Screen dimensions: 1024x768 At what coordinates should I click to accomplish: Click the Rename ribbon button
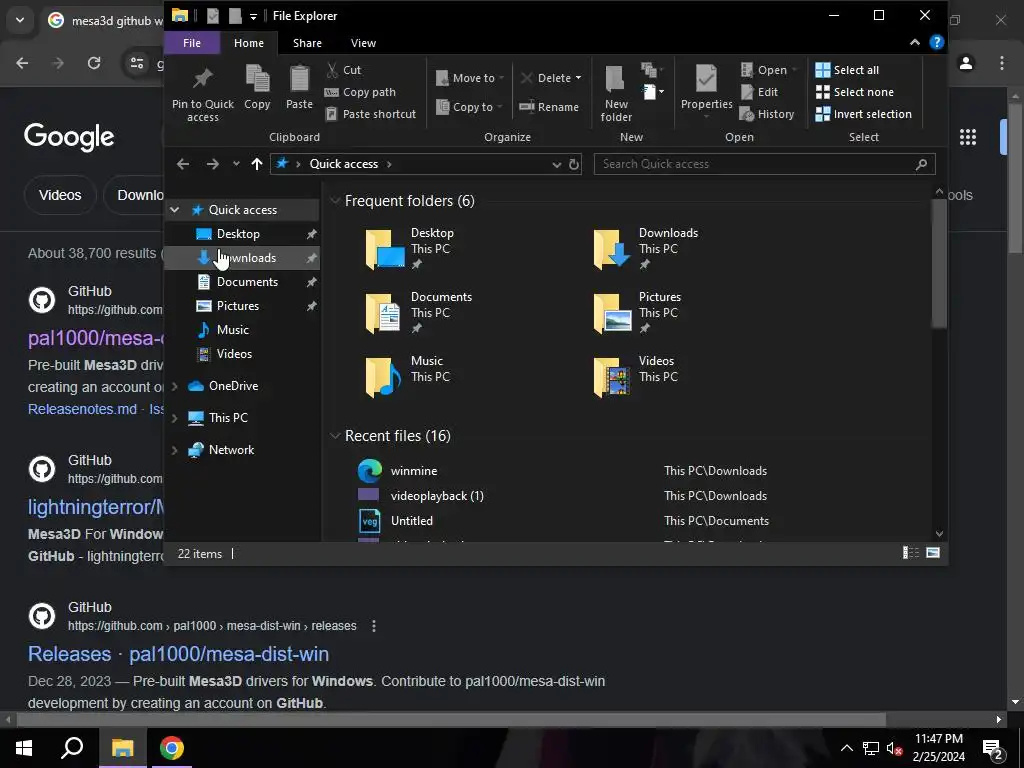(x=549, y=107)
